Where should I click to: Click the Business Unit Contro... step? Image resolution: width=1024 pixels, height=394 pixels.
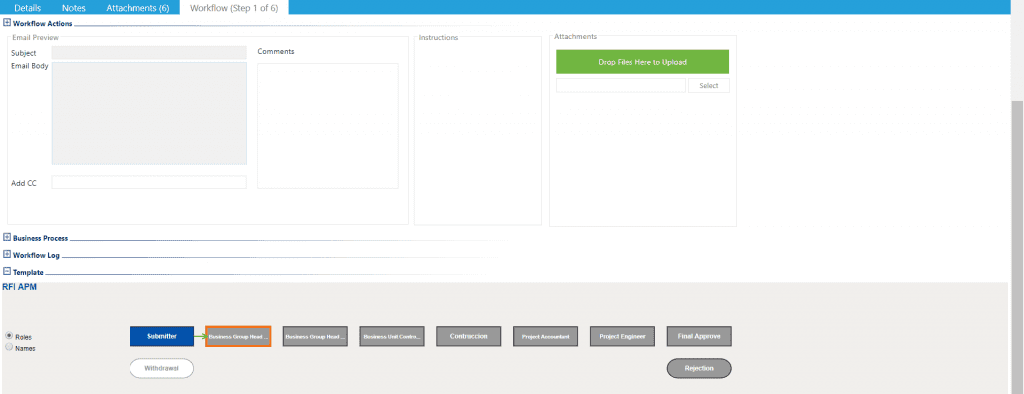(392, 337)
